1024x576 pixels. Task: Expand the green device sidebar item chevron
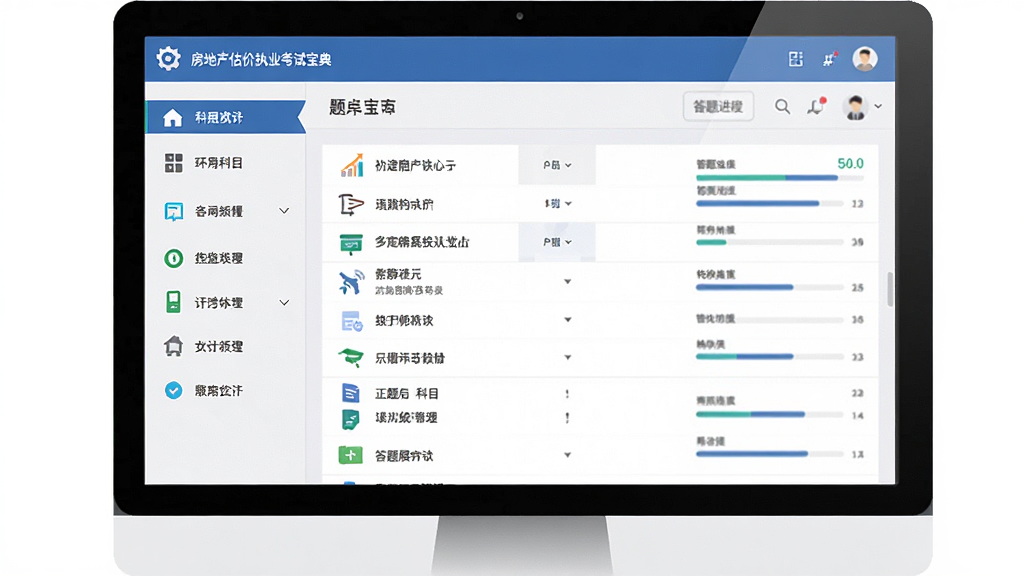284,302
